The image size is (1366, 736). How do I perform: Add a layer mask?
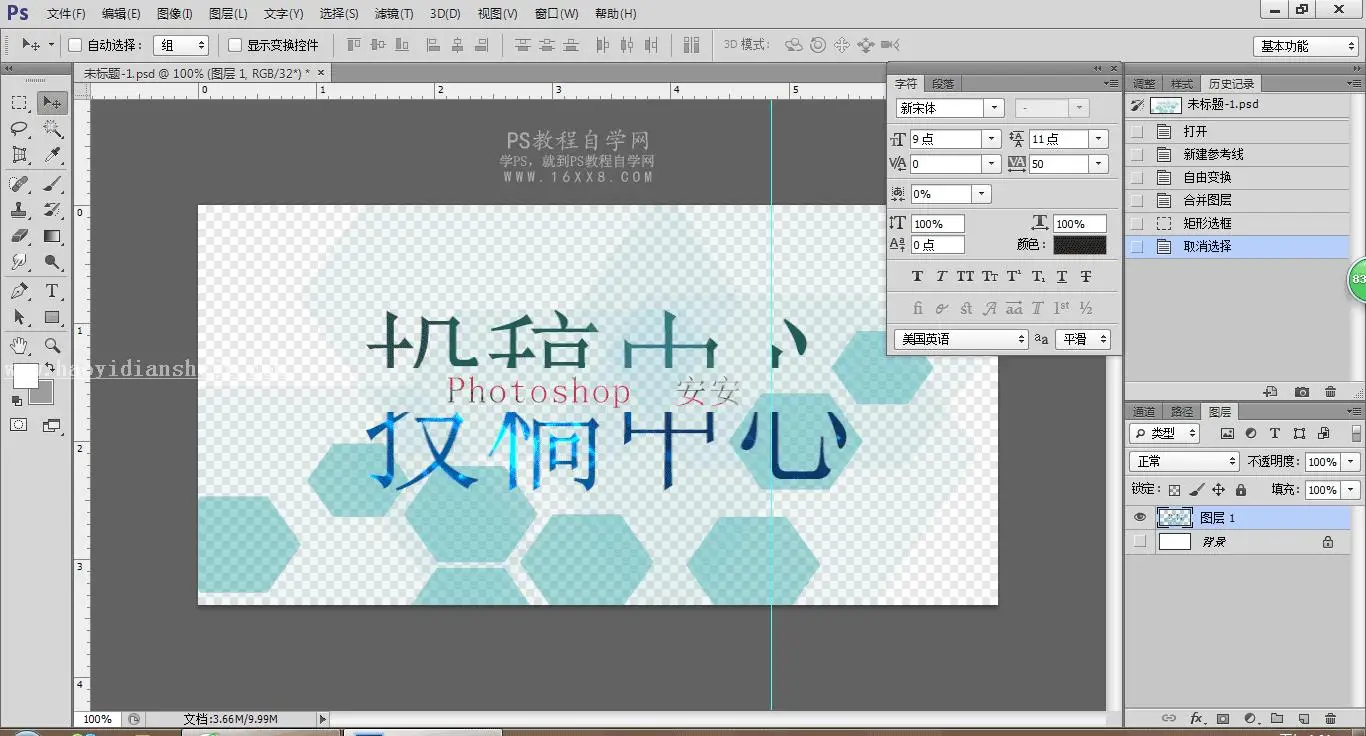pyautogui.click(x=1223, y=718)
